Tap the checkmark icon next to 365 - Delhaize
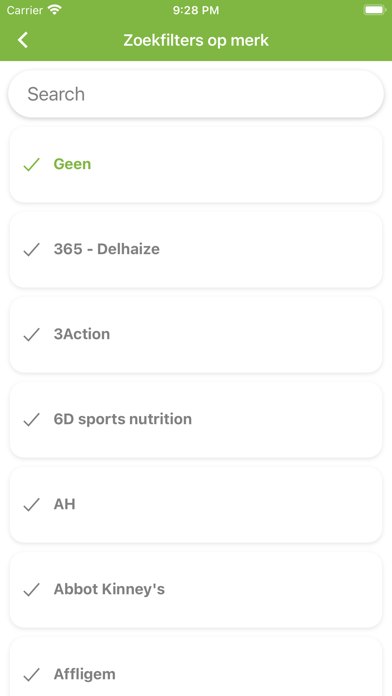The width and height of the screenshot is (392, 696). click(32, 249)
